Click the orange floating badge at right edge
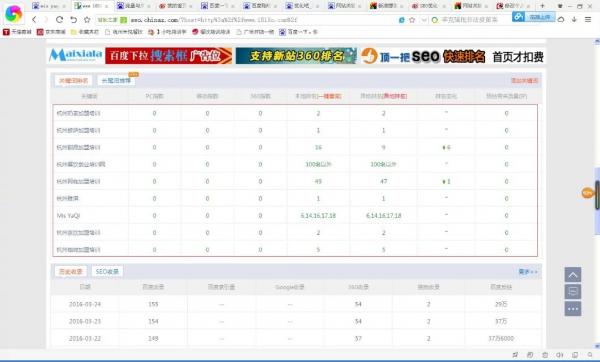 pos(587,193)
